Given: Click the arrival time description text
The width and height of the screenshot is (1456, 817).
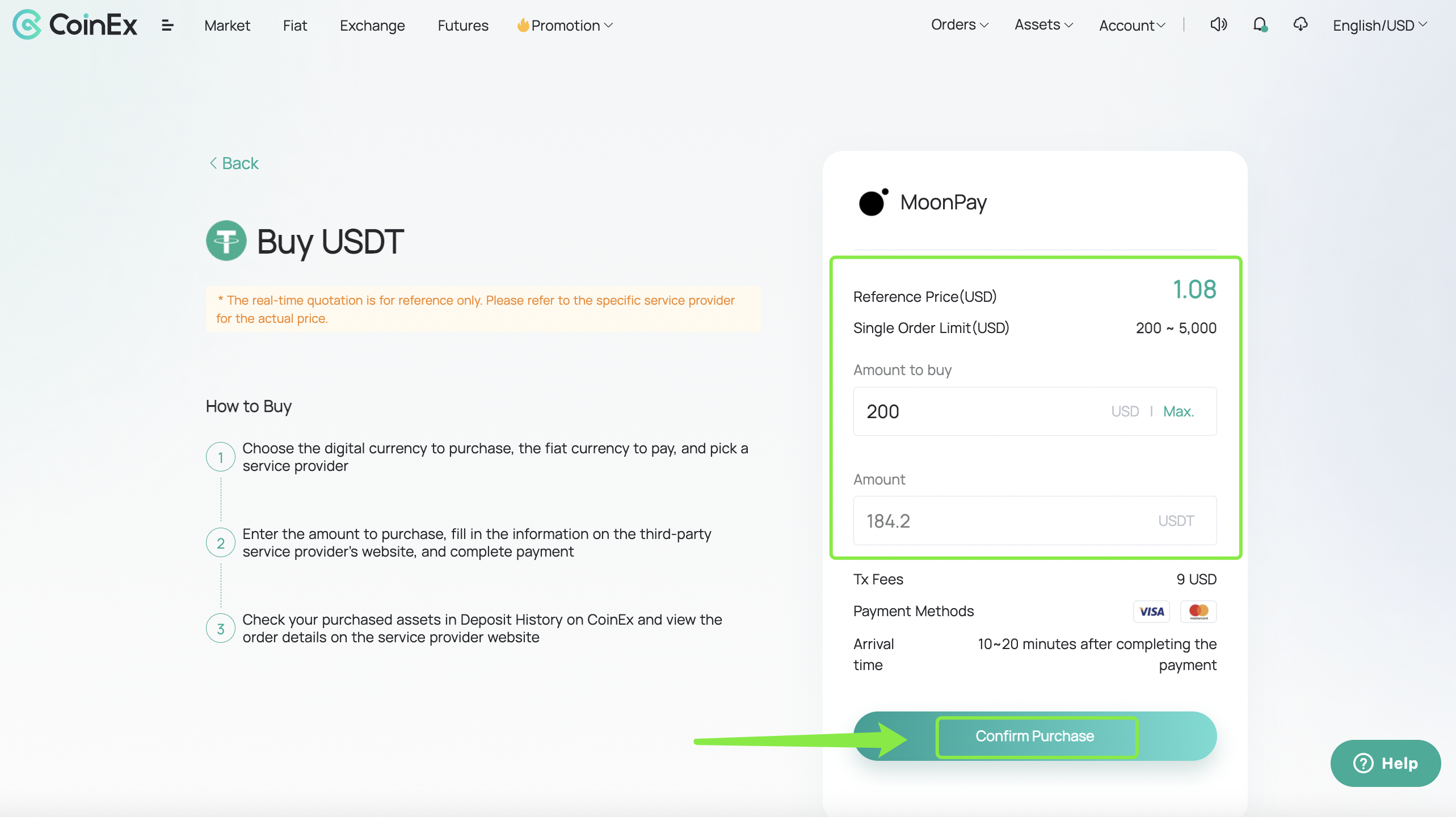Looking at the screenshot, I should [x=1097, y=654].
